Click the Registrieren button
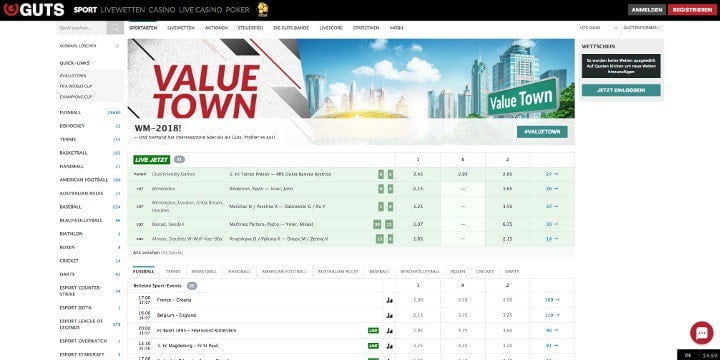The height and width of the screenshot is (360, 720). tap(692, 10)
